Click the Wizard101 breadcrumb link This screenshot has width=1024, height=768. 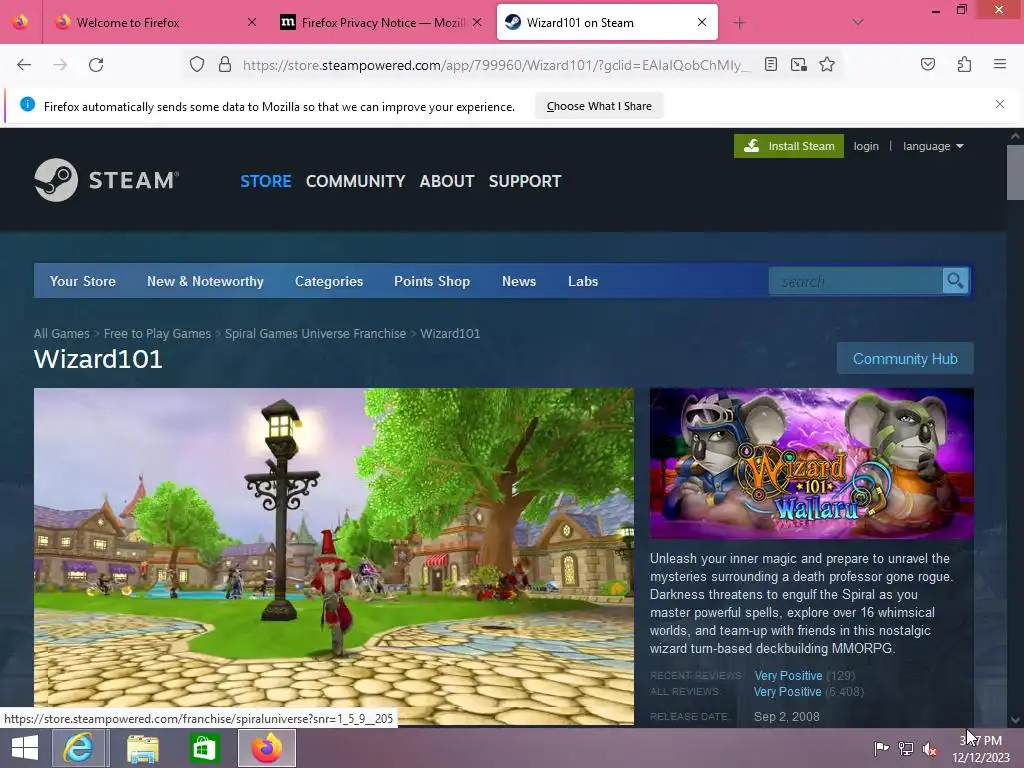[x=450, y=334]
